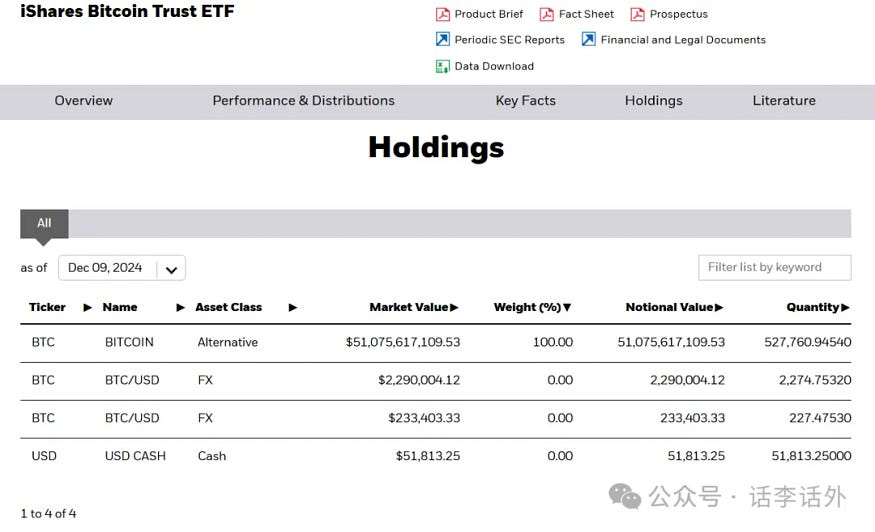
Task: Go to the Key Facts tab
Action: (525, 101)
